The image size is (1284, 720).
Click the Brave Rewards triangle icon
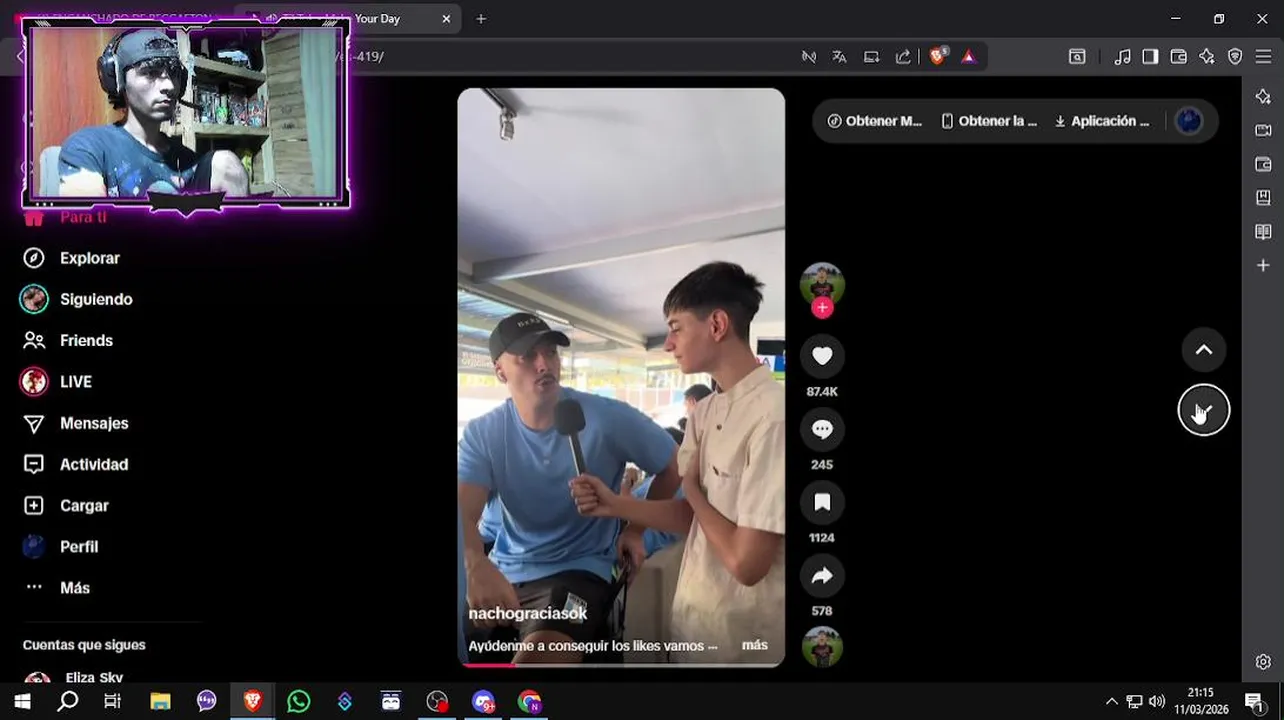(x=968, y=57)
